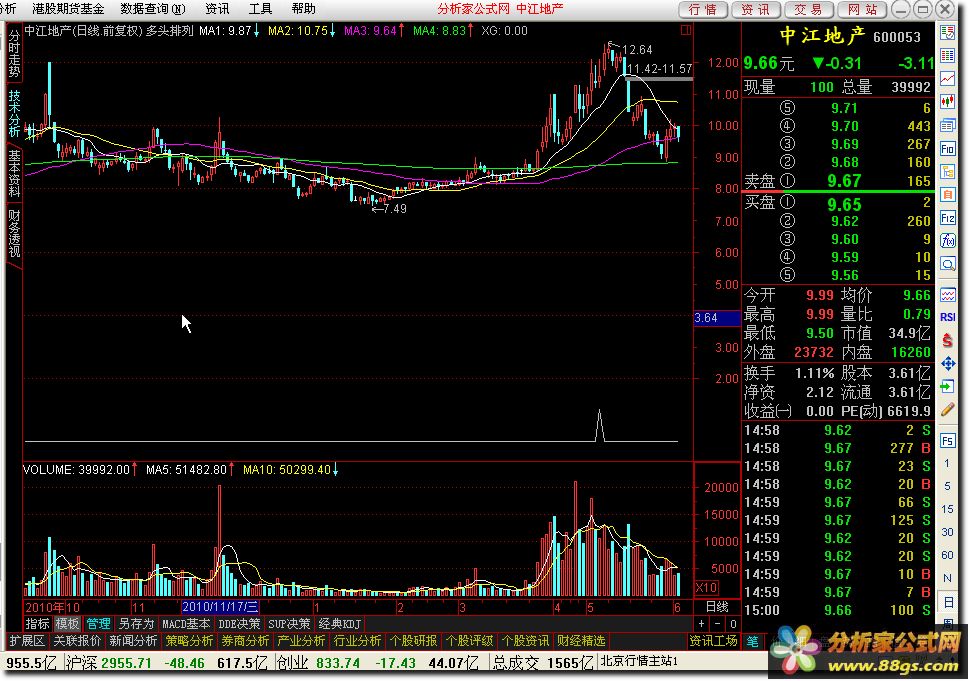Switch to the intraday line chart icon
Viewport: 970px width, 681px height.
pos(947,79)
